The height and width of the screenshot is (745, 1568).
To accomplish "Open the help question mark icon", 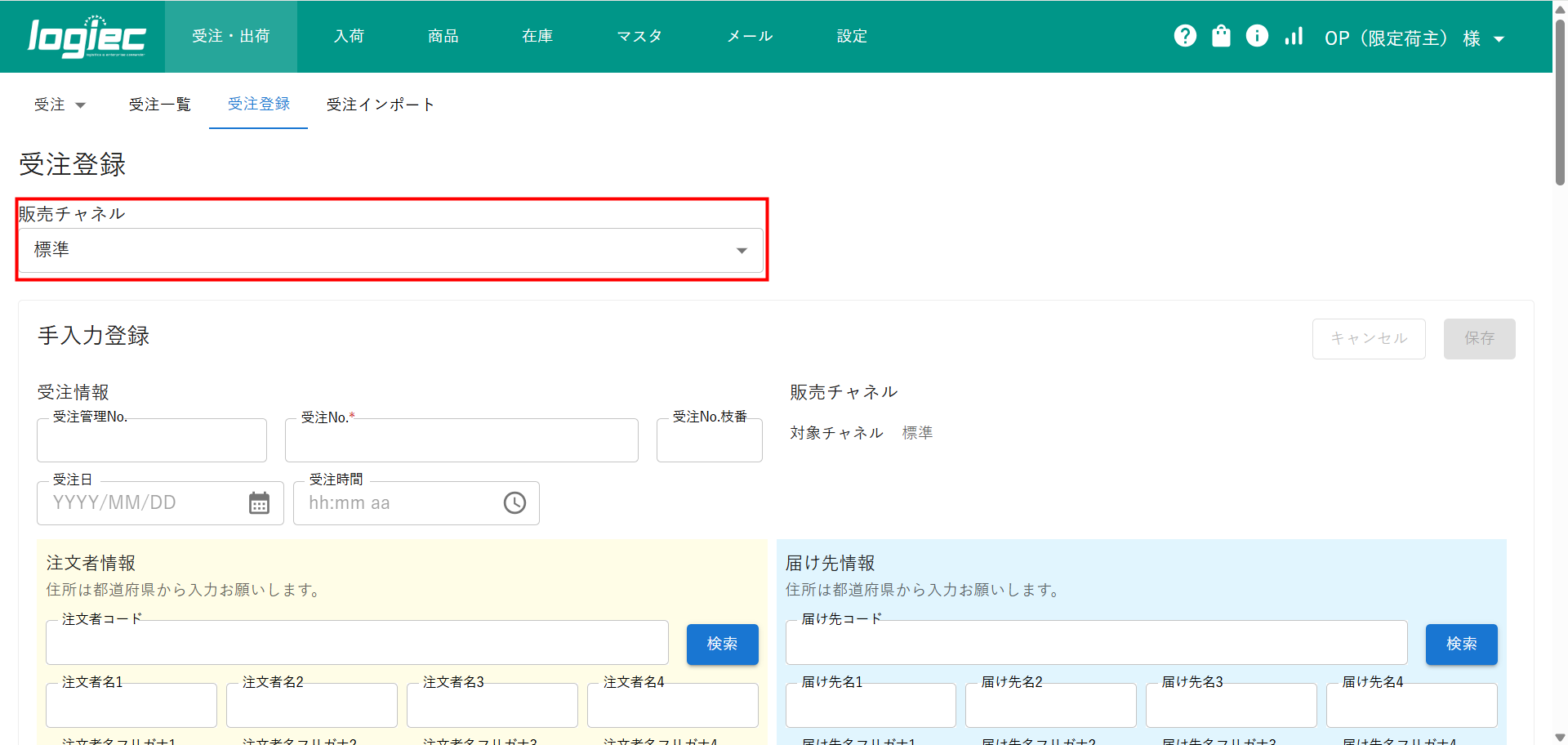I will (x=1185, y=36).
